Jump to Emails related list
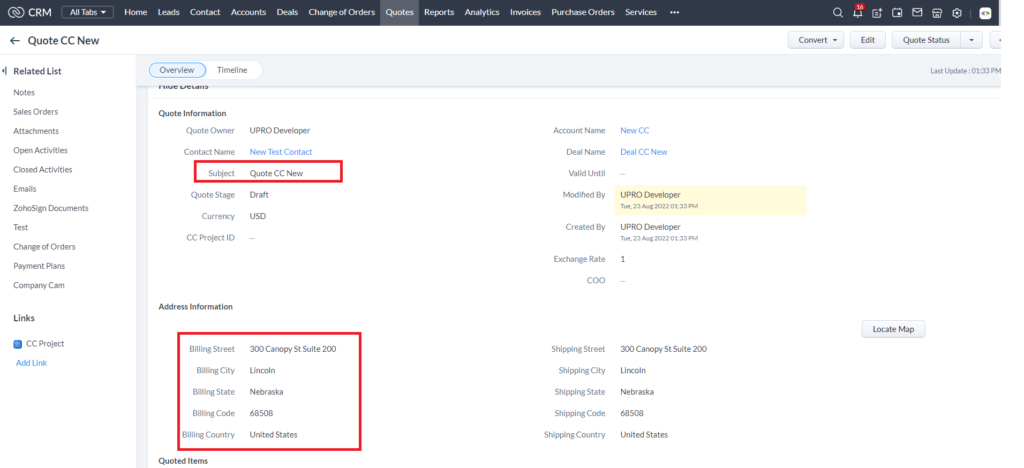Screen dimensions: 1024x468 point(25,189)
